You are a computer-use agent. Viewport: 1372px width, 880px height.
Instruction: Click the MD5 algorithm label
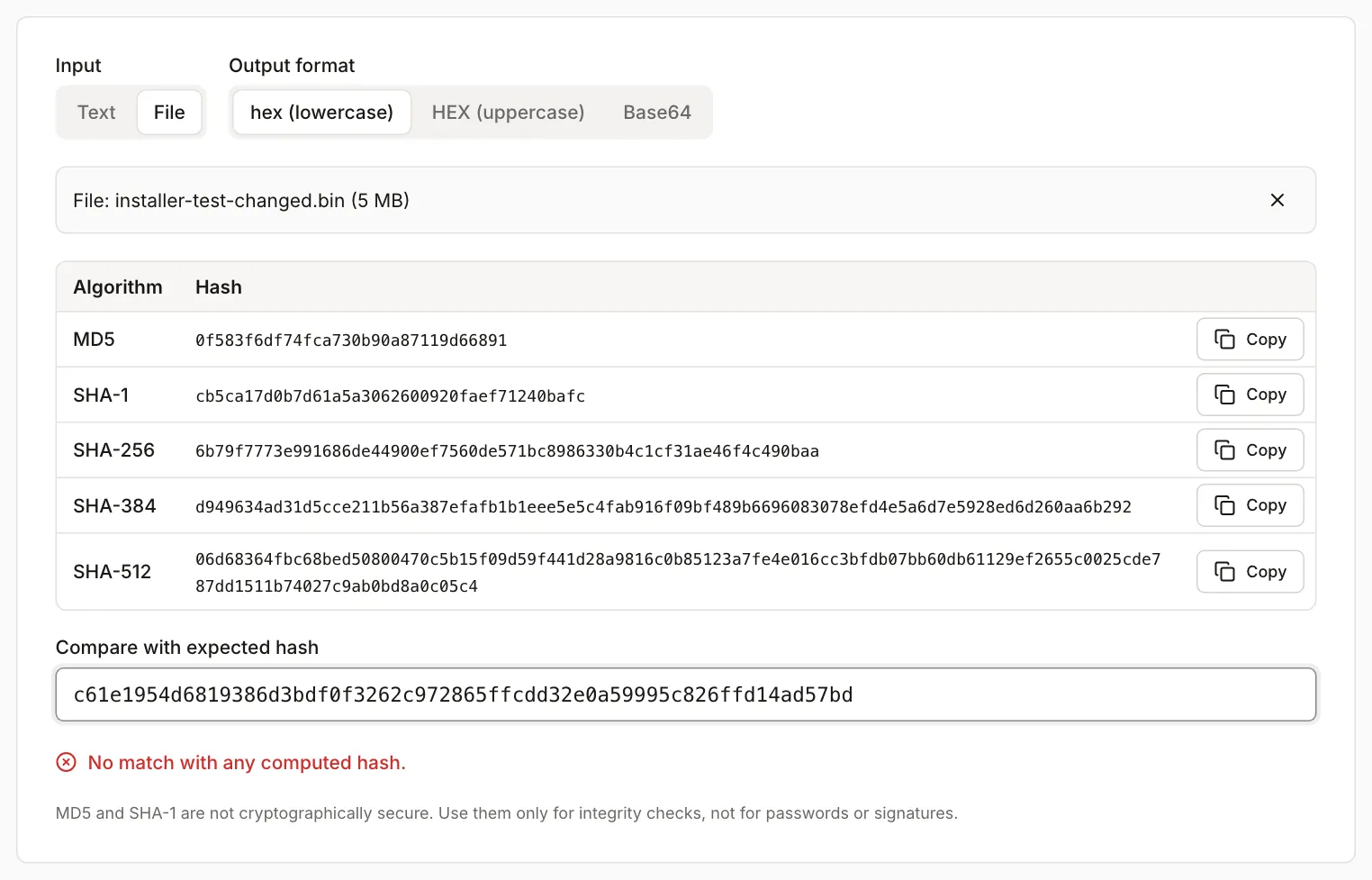click(94, 340)
